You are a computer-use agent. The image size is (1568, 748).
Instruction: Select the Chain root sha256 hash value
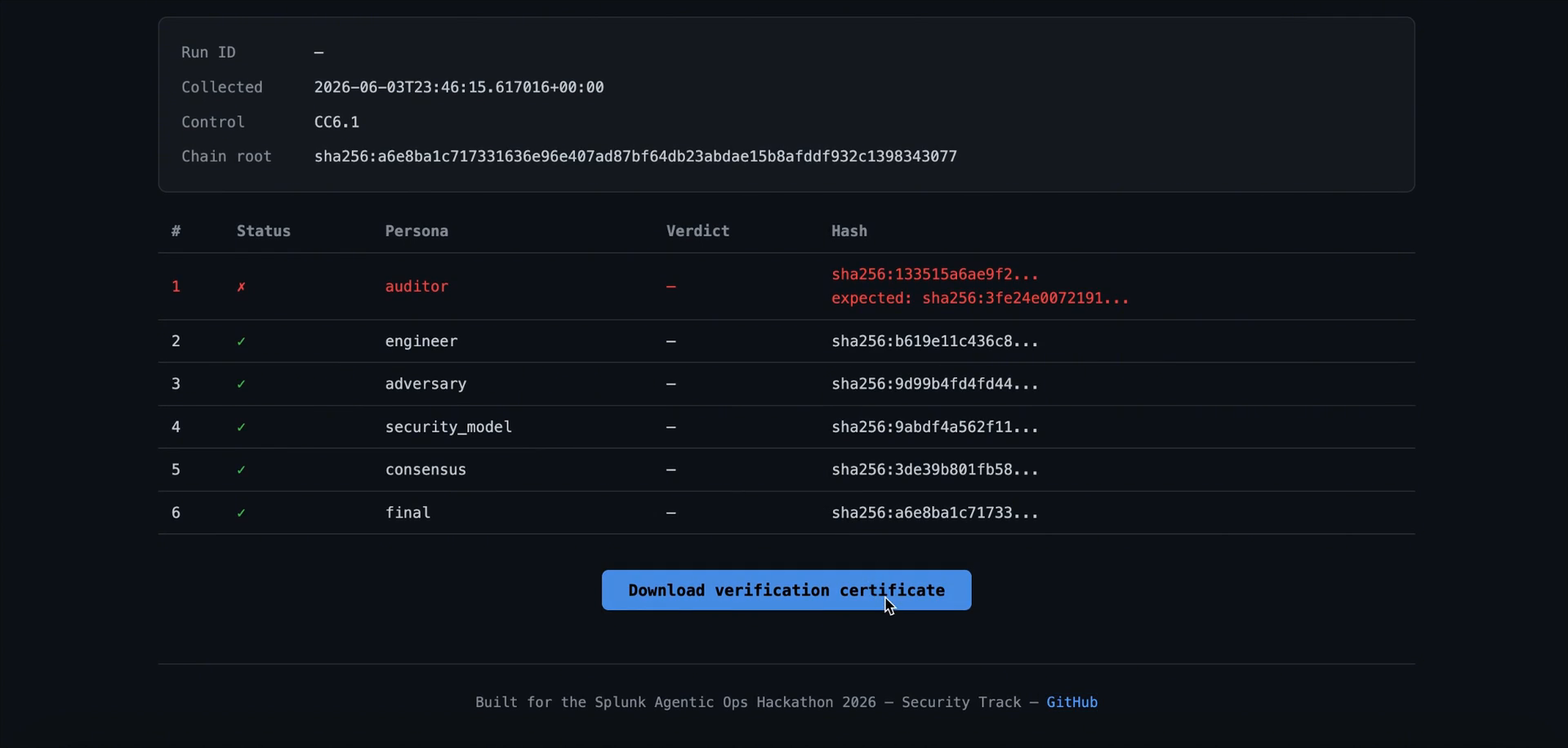coord(635,156)
